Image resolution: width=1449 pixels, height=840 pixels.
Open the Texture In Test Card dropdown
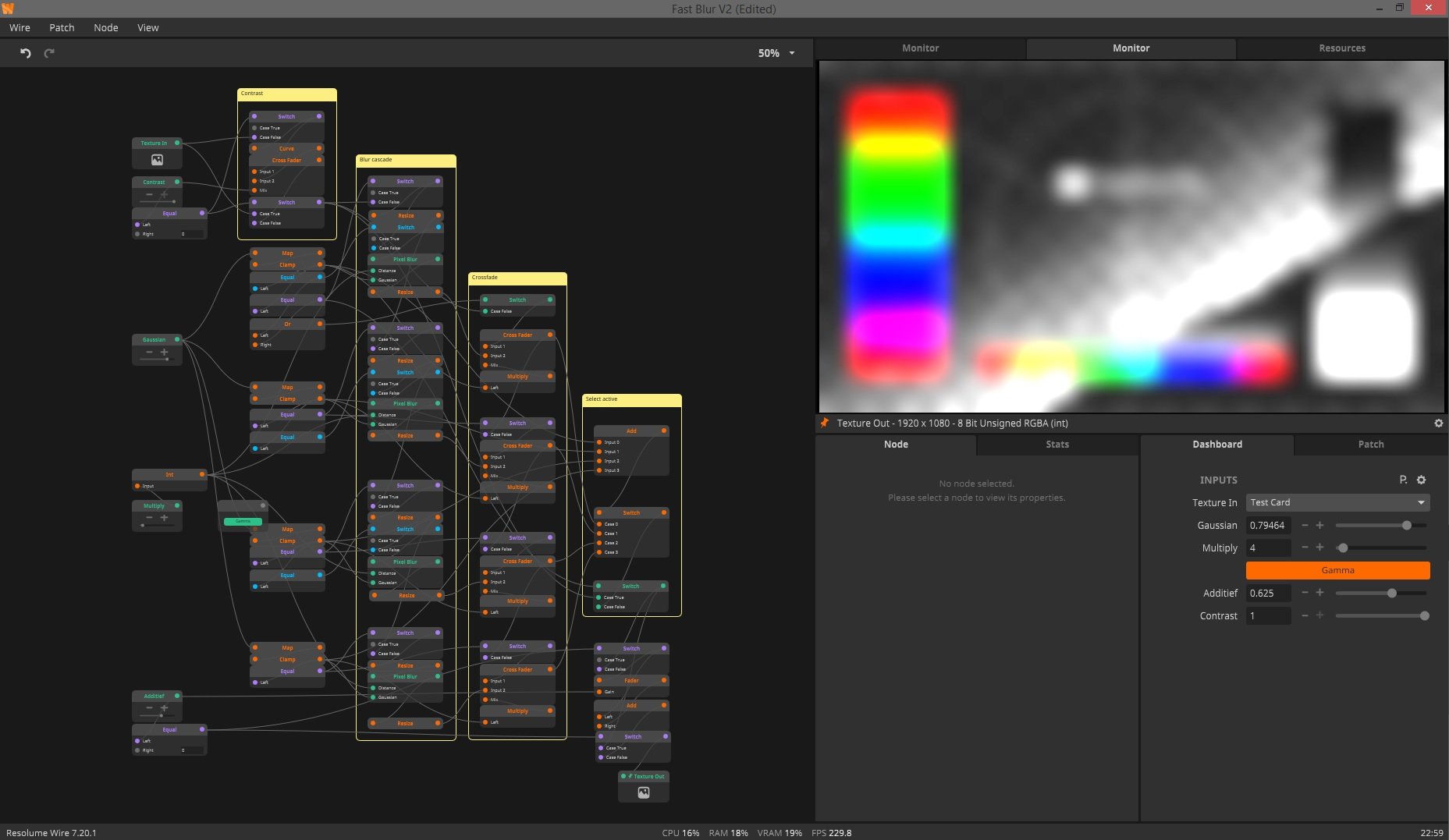coord(1337,502)
